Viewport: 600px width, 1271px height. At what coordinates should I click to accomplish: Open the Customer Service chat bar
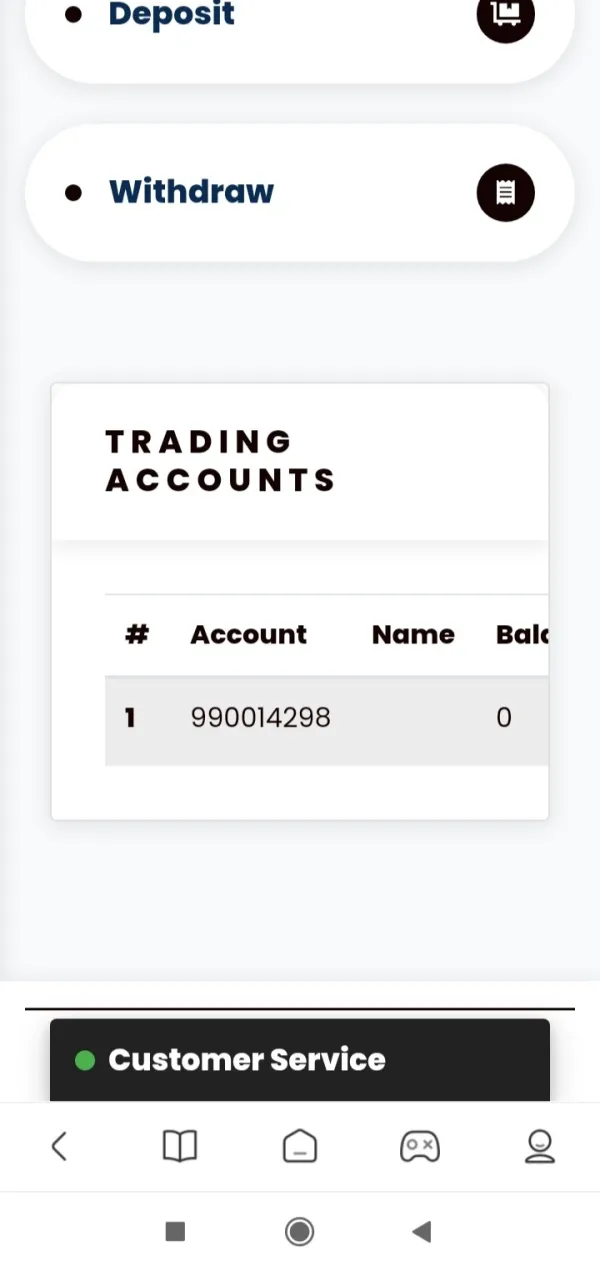[300, 1060]
